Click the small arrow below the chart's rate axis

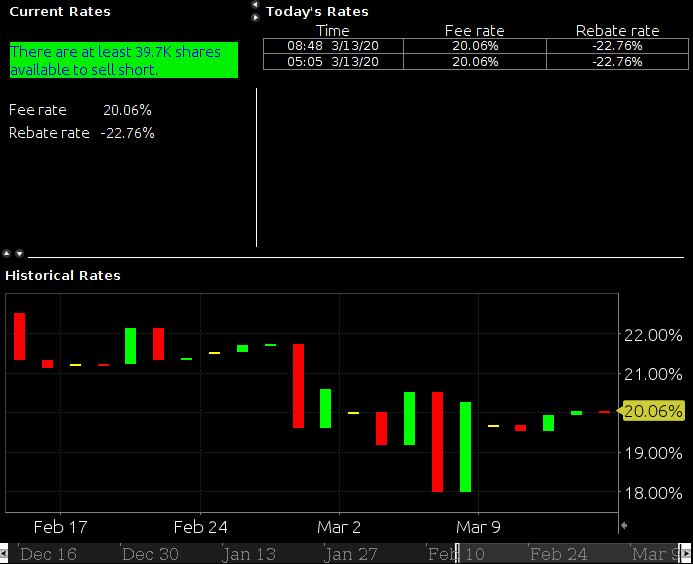(x=624, y=526)
